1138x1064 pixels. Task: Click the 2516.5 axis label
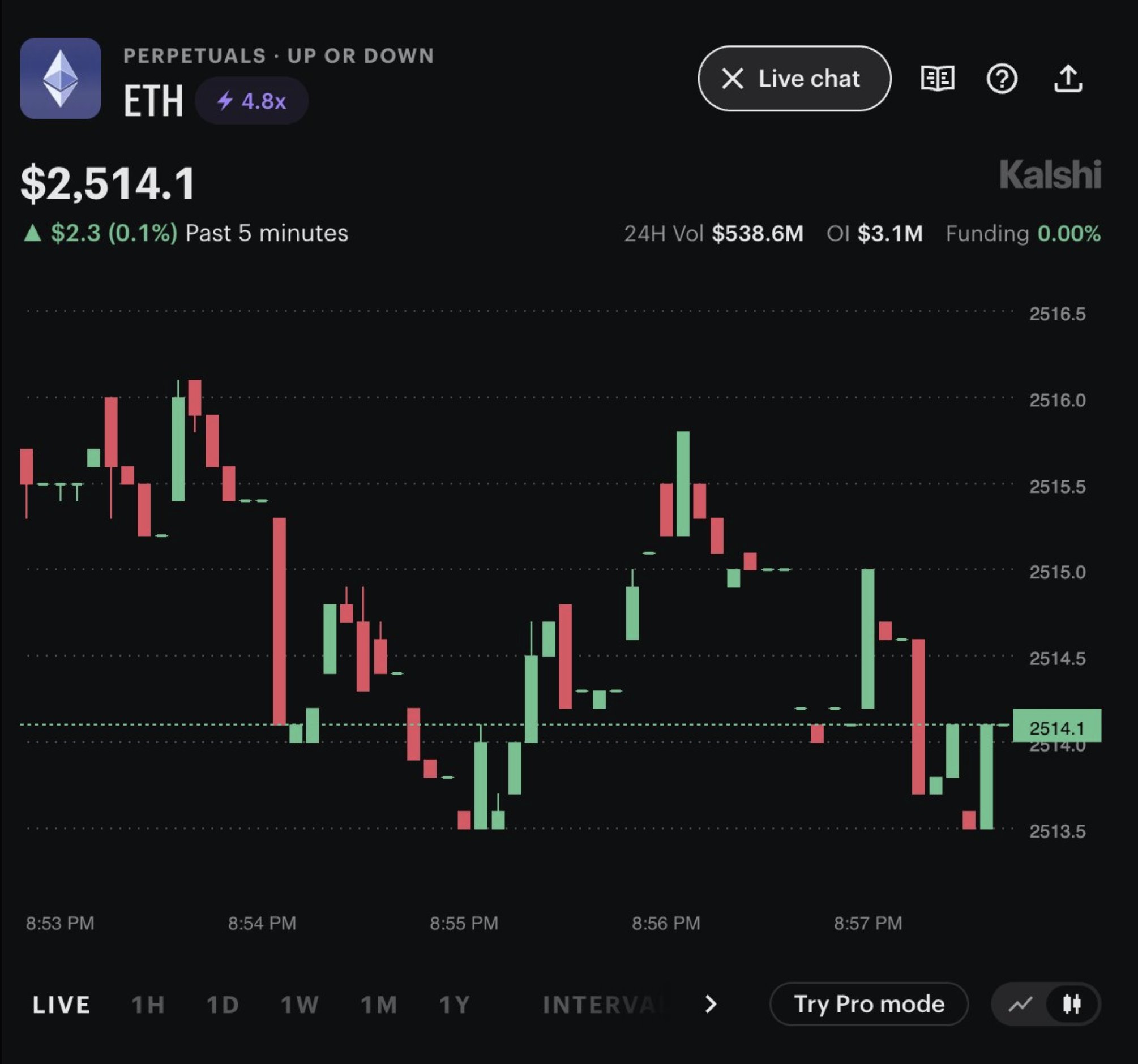tap(1057, 314)
